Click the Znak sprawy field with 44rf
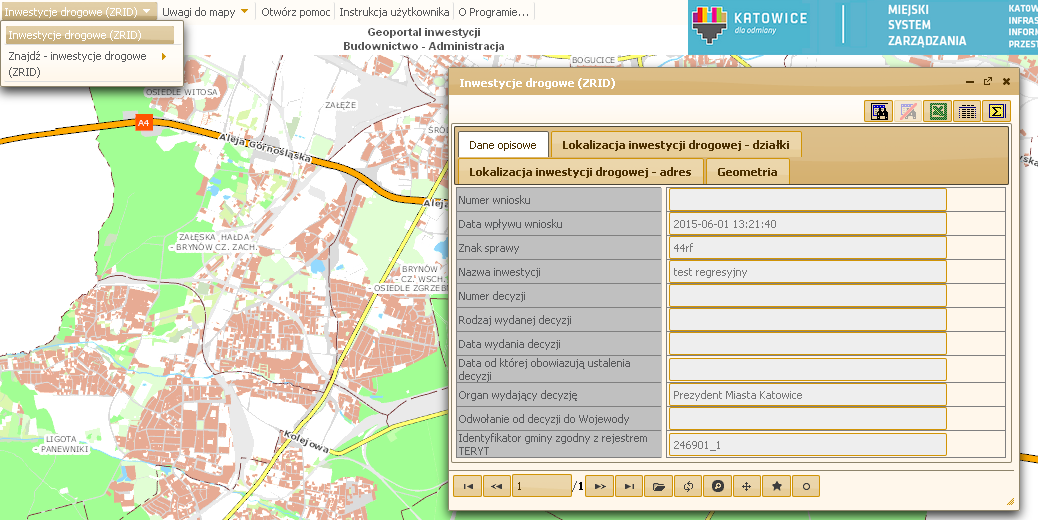 pyautogui.click(x=808, y=248)
